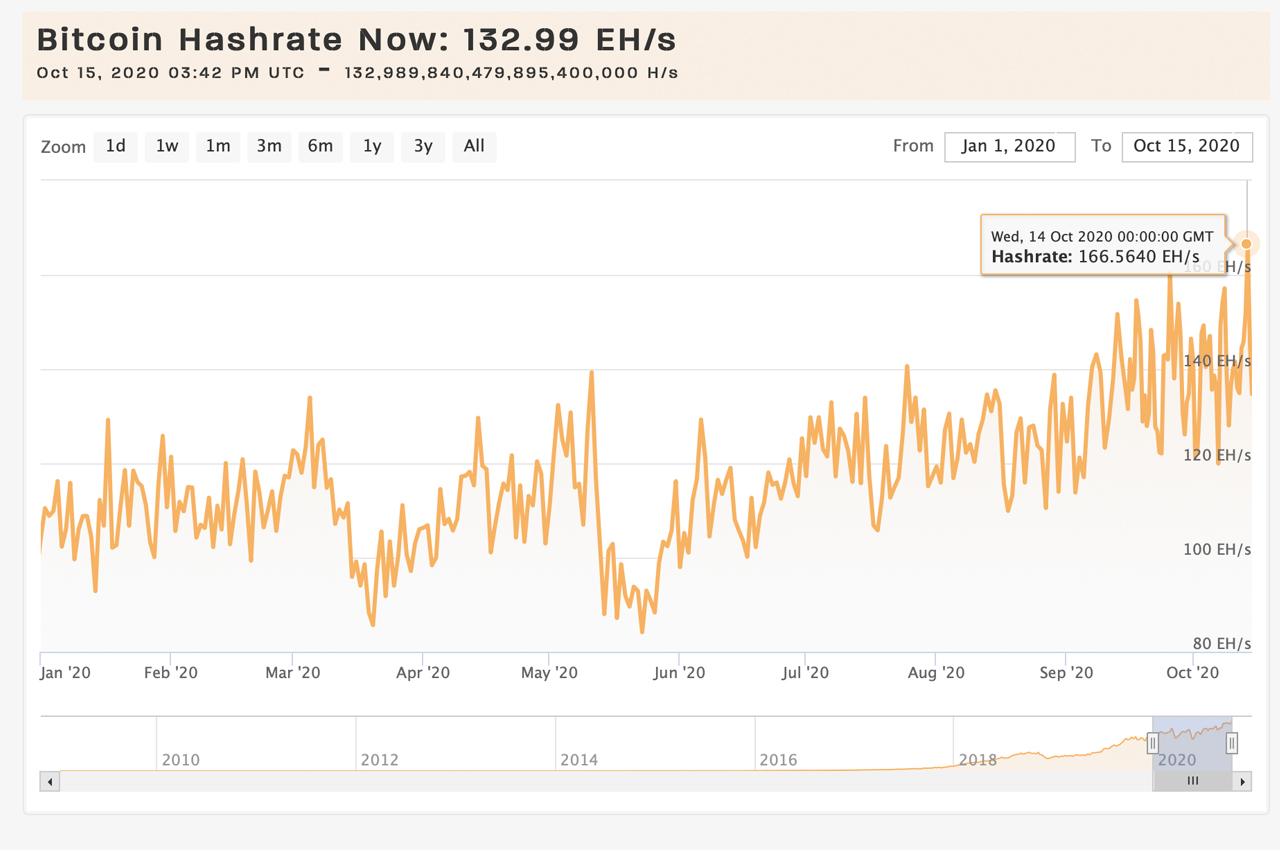Click the navigator scrollbar thumb

tap(1192, 782)
